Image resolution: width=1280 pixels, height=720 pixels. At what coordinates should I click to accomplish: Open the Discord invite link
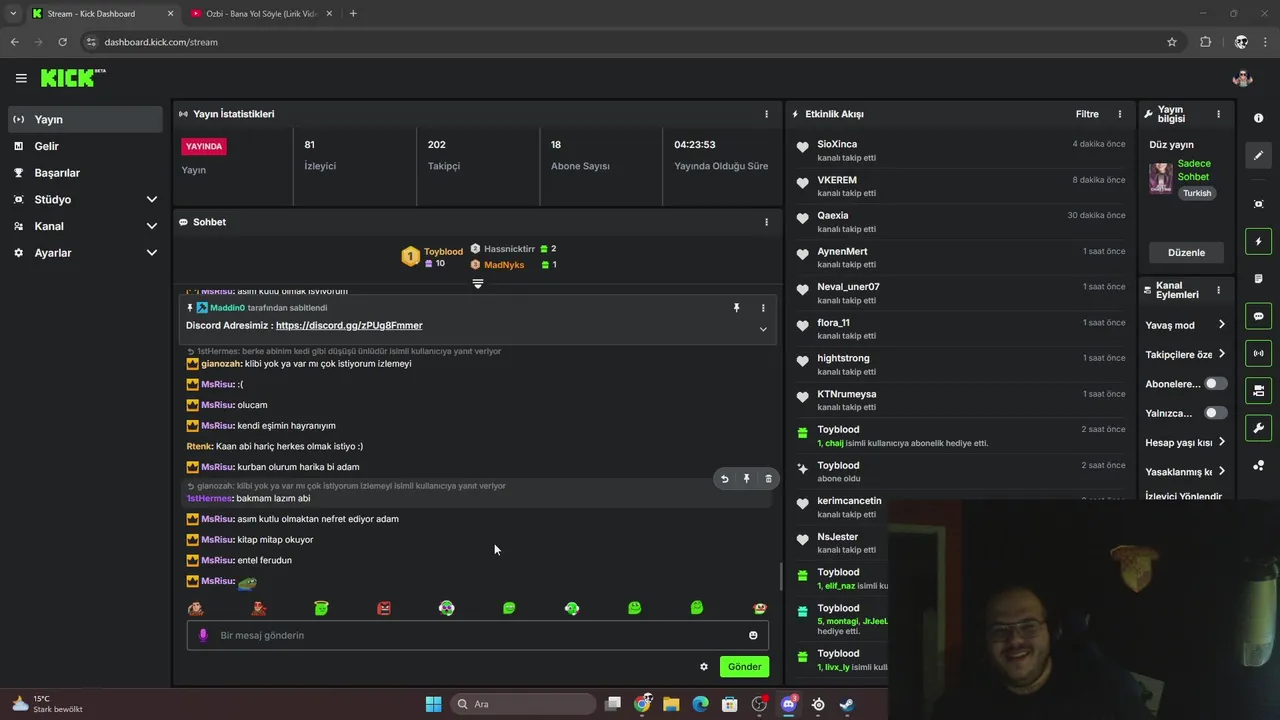coord(349,325)
